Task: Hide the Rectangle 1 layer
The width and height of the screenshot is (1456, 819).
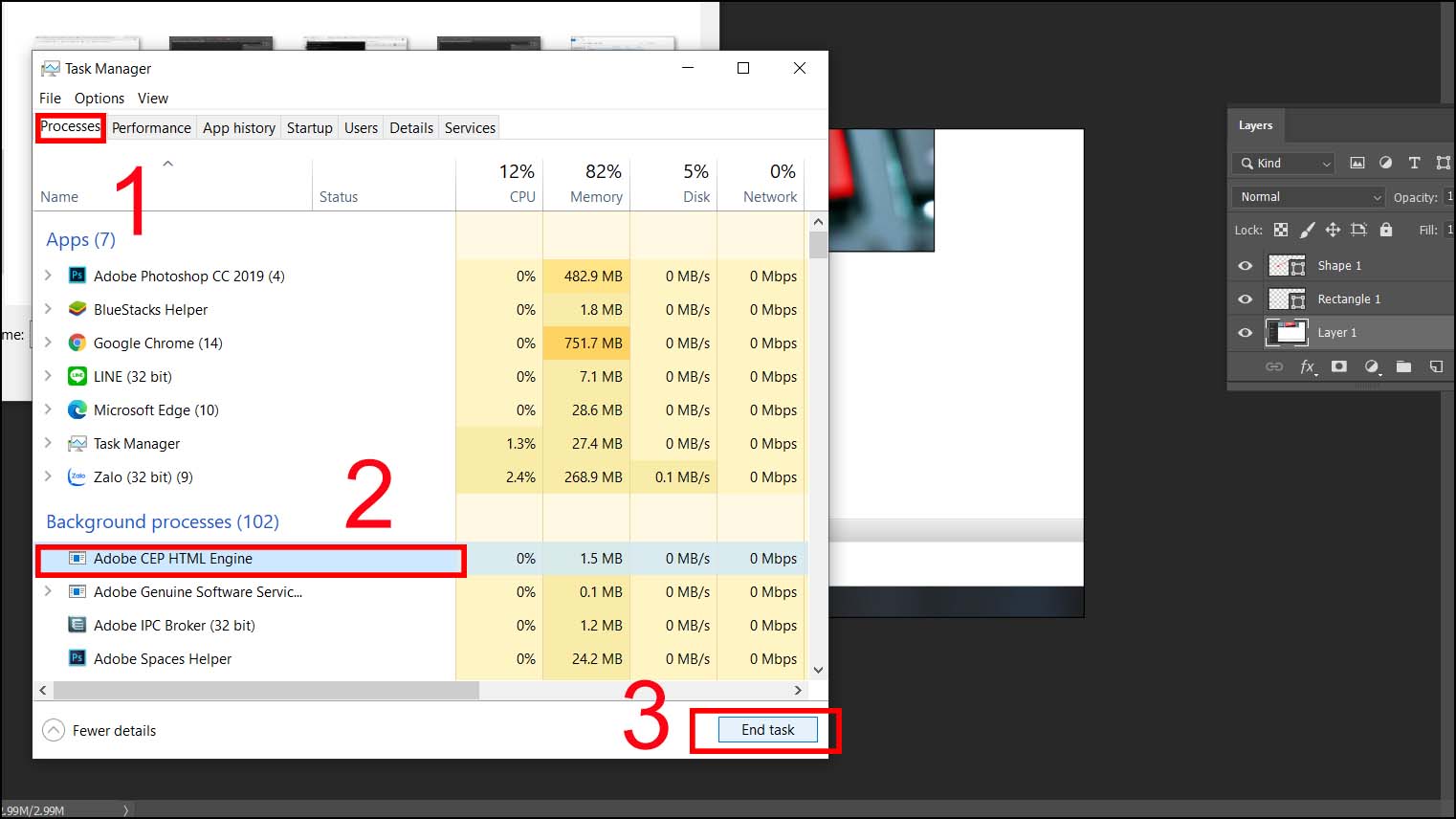Action: coord(1246,299)
